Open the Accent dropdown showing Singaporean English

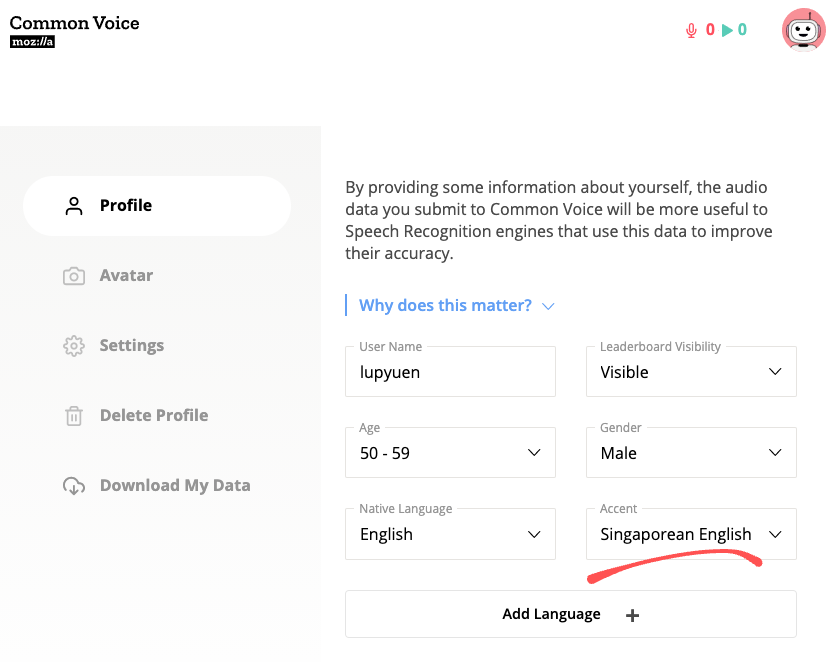pos(691,534)
